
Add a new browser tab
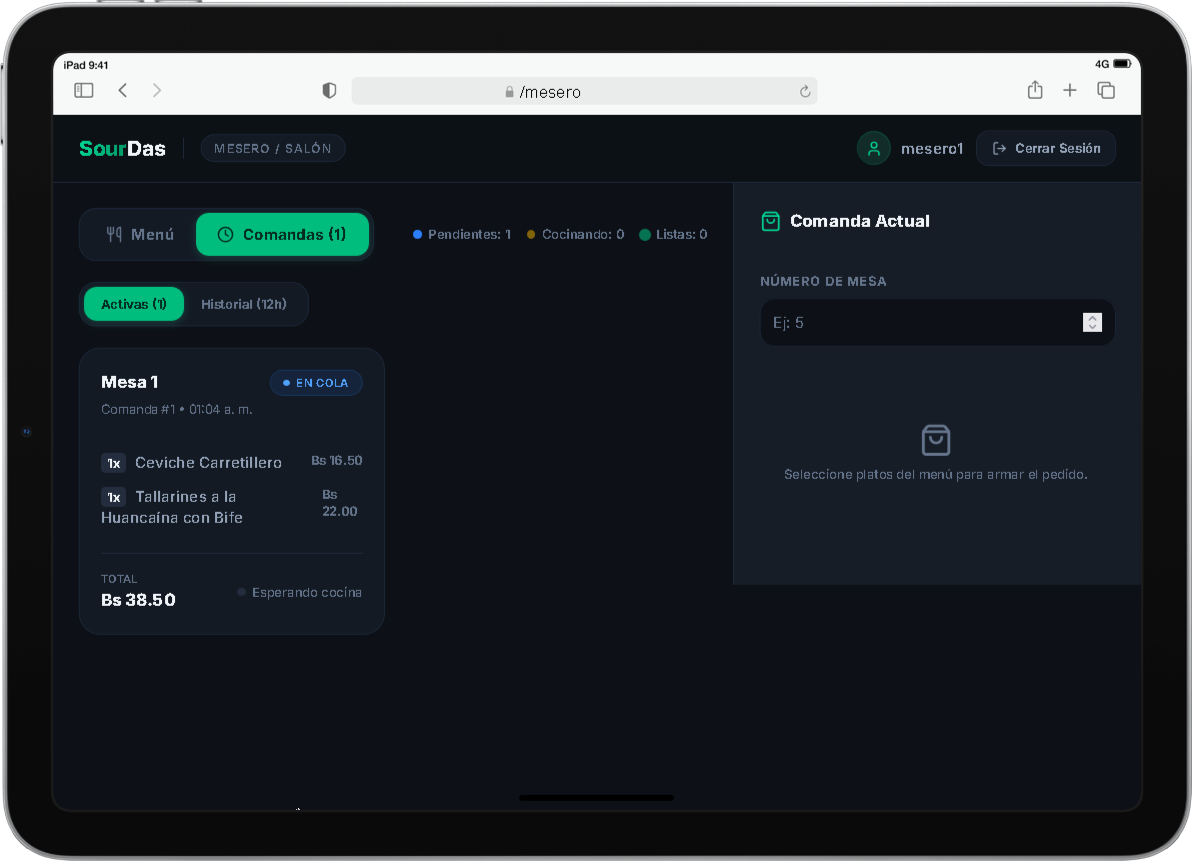pos(1070,90)
